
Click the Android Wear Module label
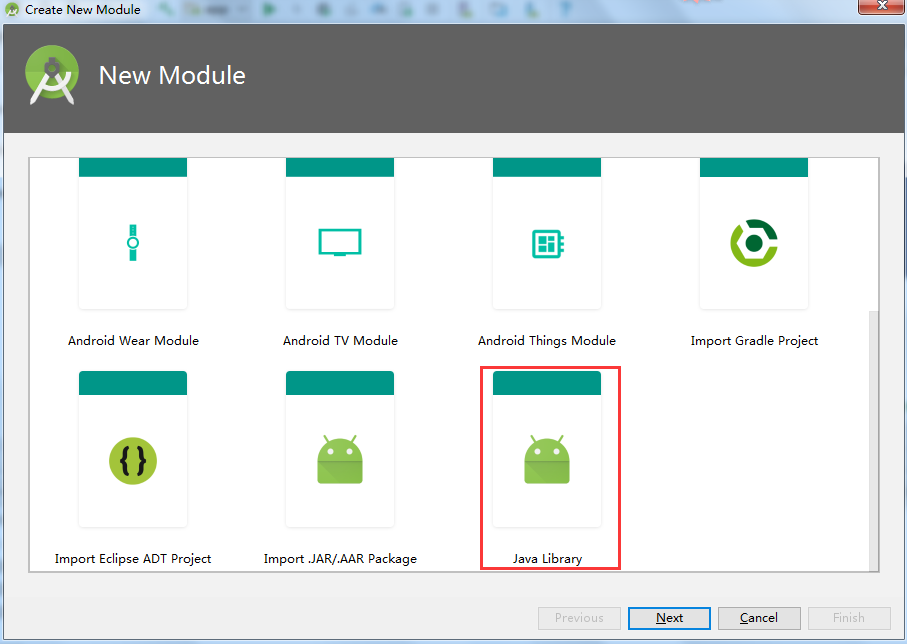click(x=133, y=341)
